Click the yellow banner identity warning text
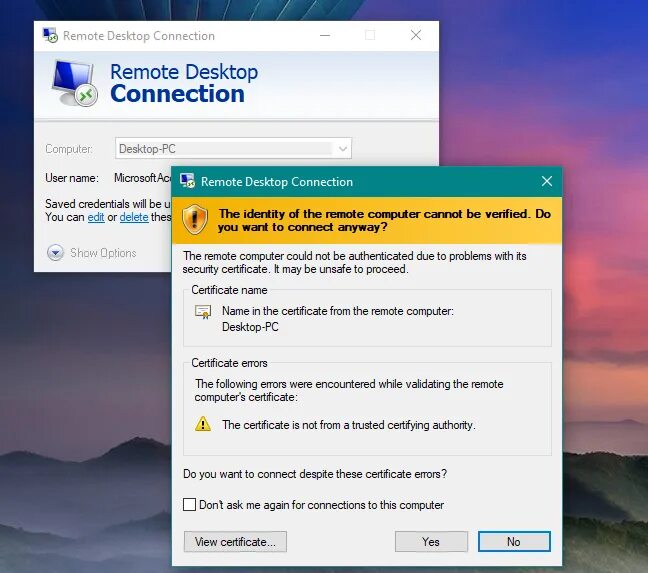648x573 pixels. pos(384,220)
